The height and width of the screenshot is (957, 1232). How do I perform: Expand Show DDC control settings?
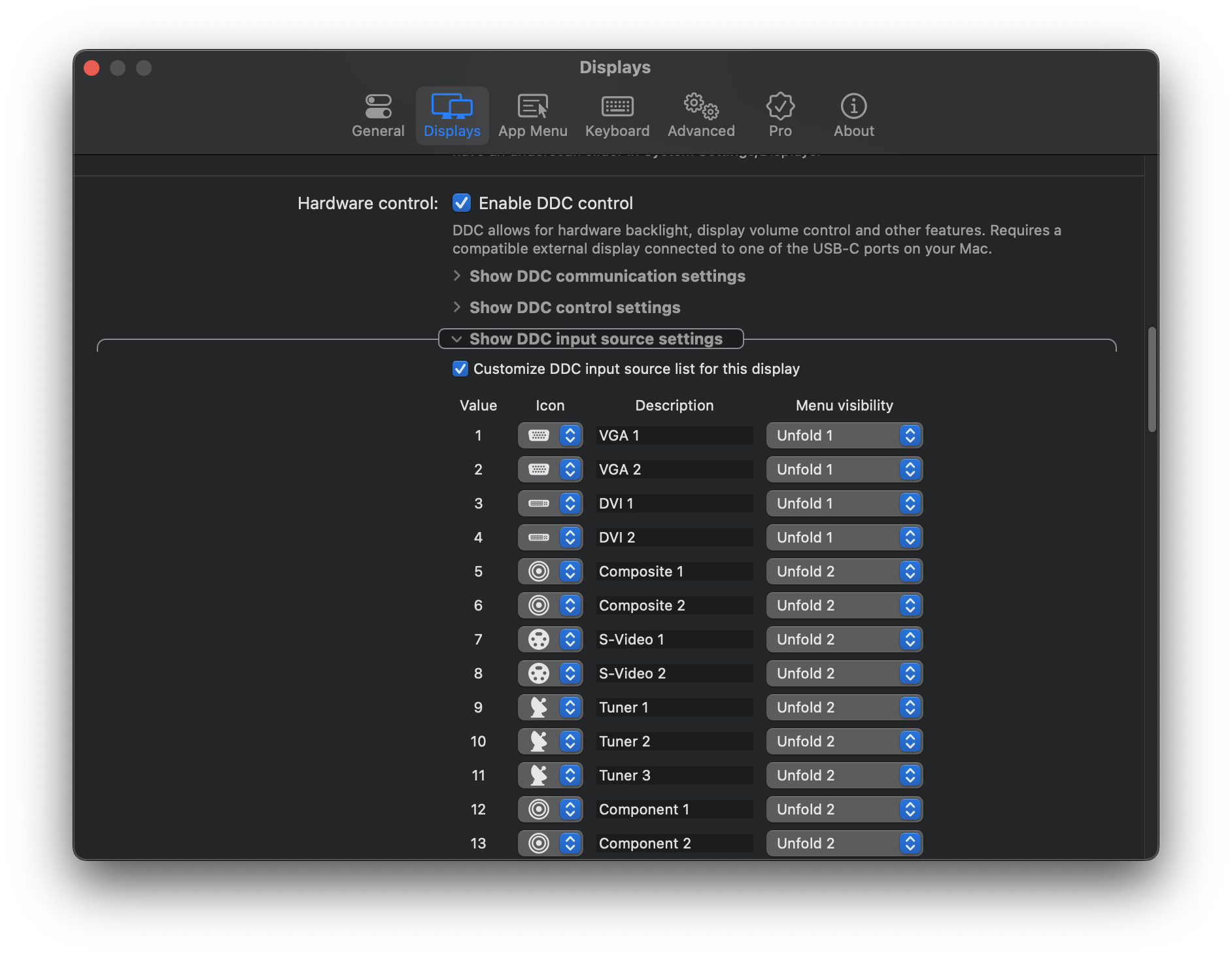[573, 307]
